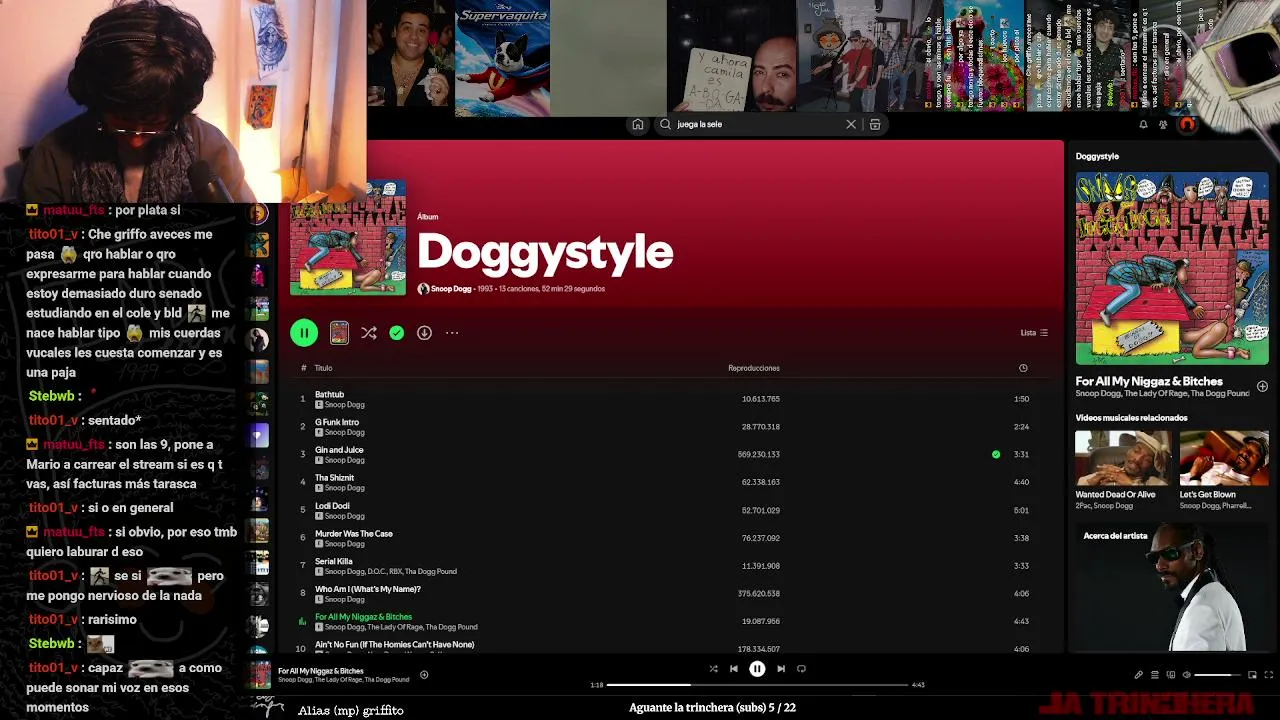The image size is (1280, 720).
Task: Add current song to library from right panel
Action: pyautogui.click(x=1262, y=386)
